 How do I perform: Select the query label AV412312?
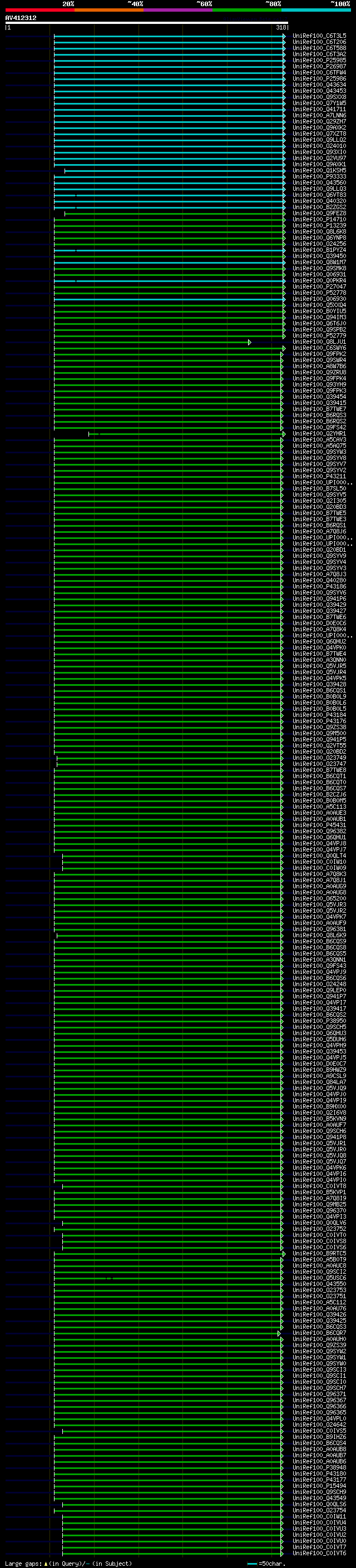pos(21,18)
